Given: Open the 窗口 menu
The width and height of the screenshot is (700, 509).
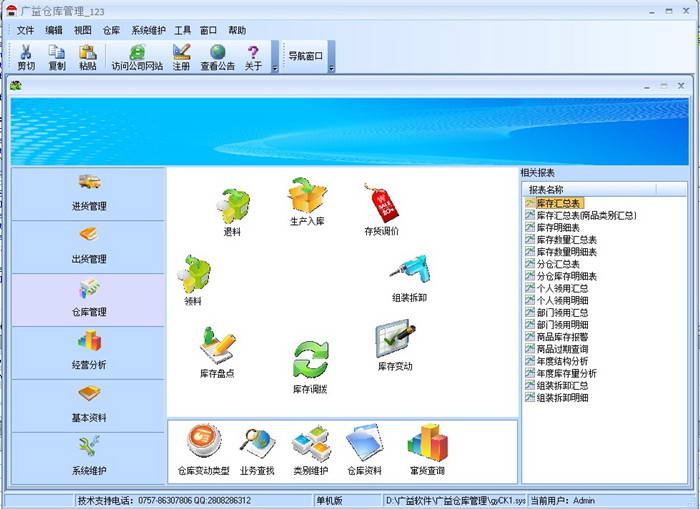Looking at the screenshot, I should [x=208, y=30].
